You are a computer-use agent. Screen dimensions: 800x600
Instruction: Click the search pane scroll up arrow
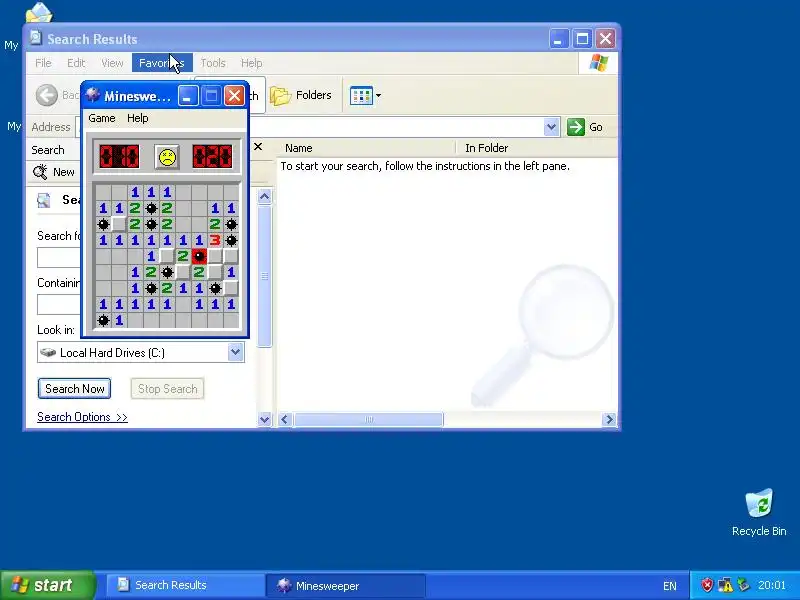264,196
